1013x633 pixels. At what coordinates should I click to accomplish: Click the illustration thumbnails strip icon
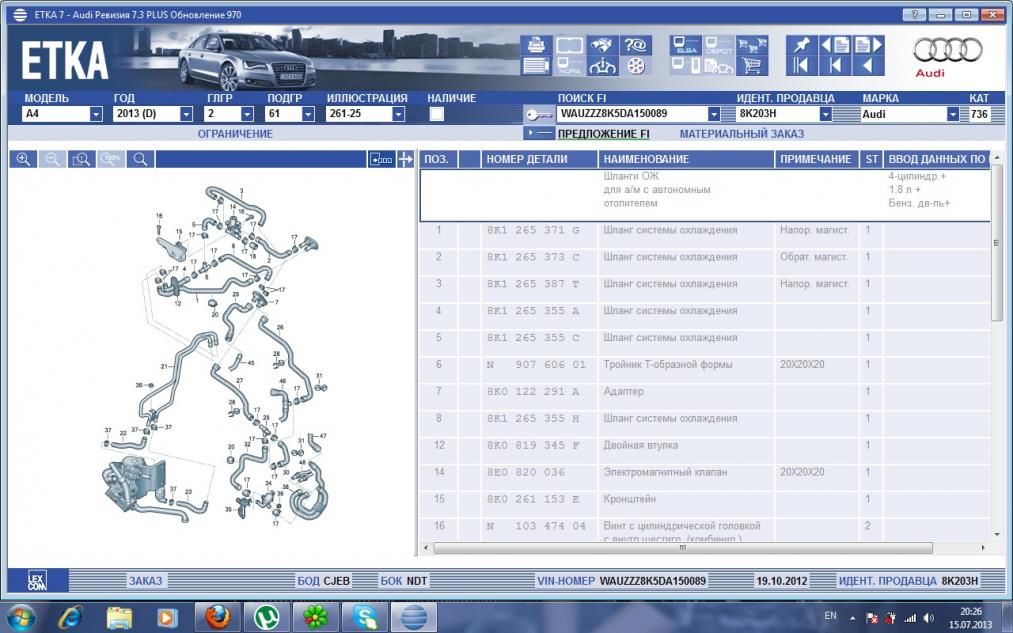(x=381, y=159)
